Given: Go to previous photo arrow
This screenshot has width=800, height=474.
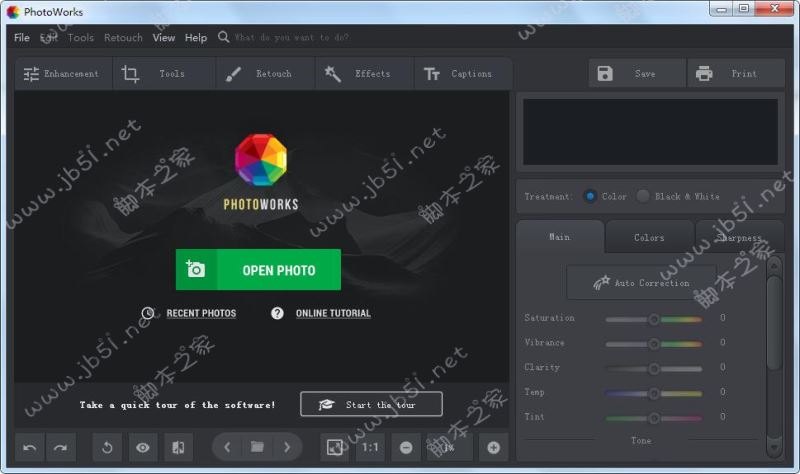Looking at the screenshot, I should point(228,447).
